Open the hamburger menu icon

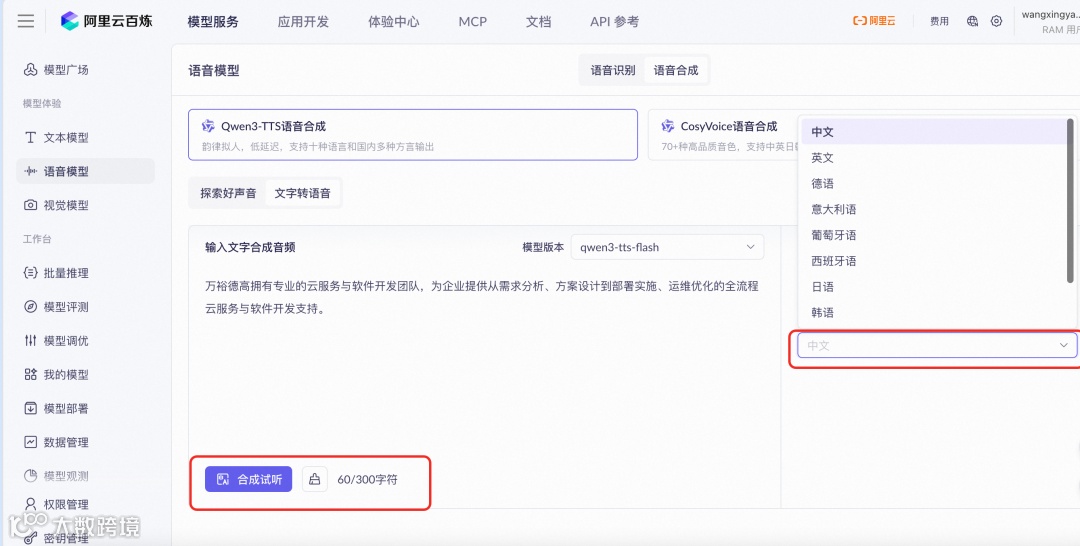(x=25, y=21)
